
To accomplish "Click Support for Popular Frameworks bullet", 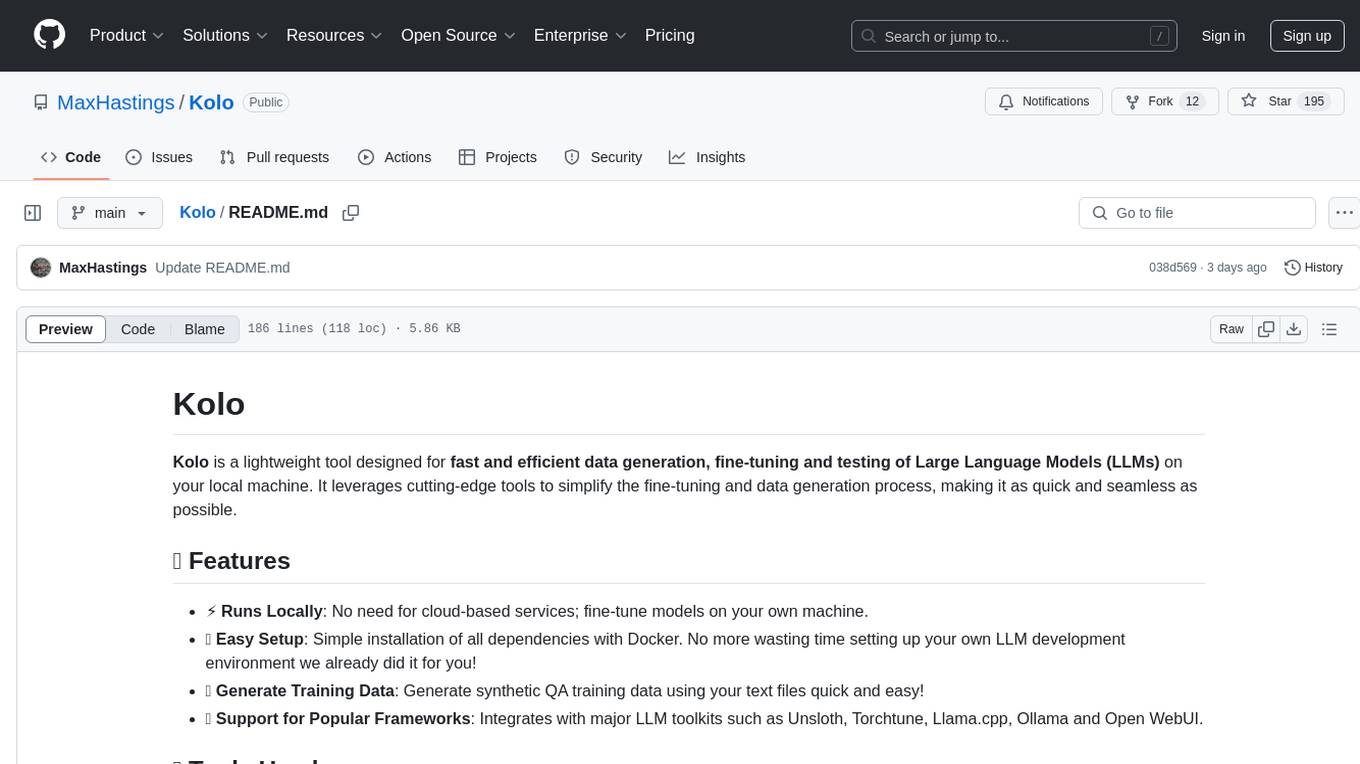I will (704, 718).
